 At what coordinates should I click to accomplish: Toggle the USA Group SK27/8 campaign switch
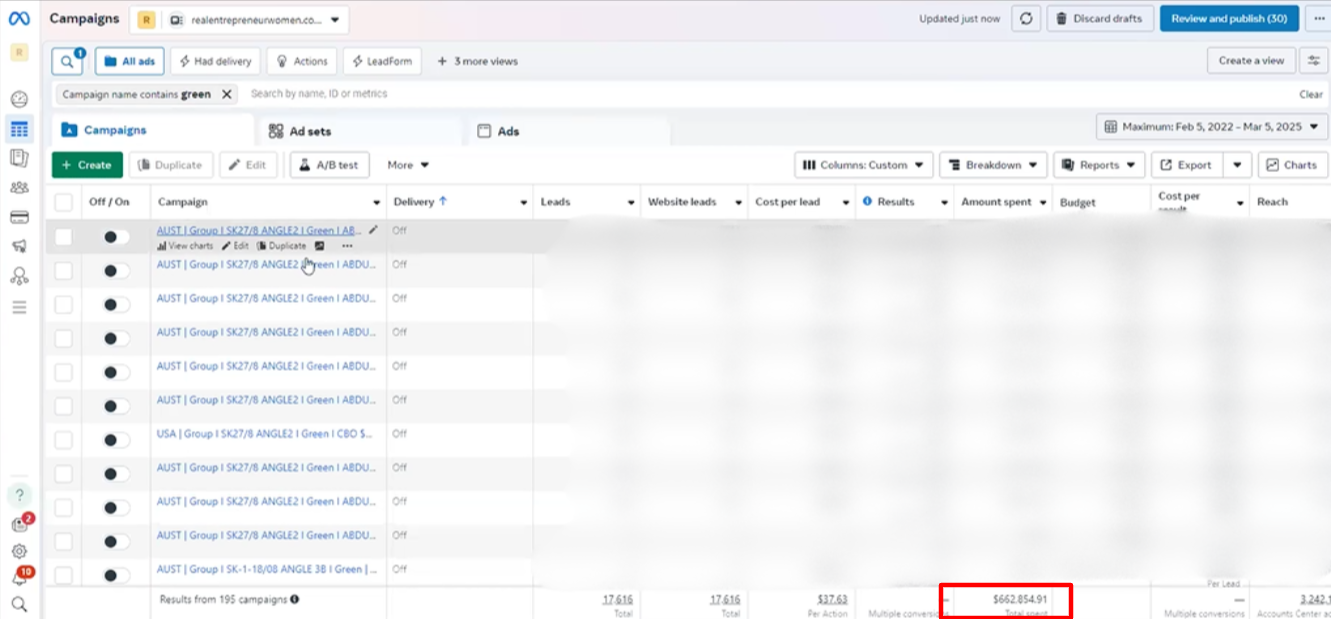pos(116,440)
